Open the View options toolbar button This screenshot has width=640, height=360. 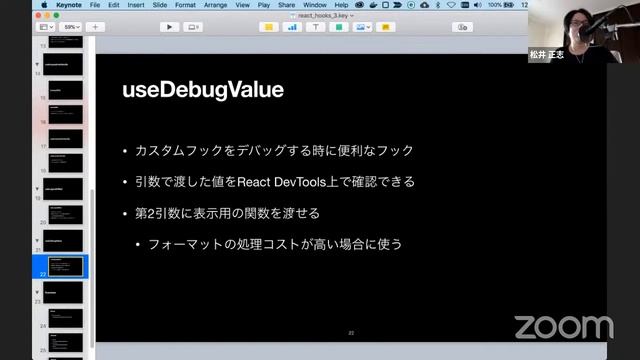(x=45, y=27)
